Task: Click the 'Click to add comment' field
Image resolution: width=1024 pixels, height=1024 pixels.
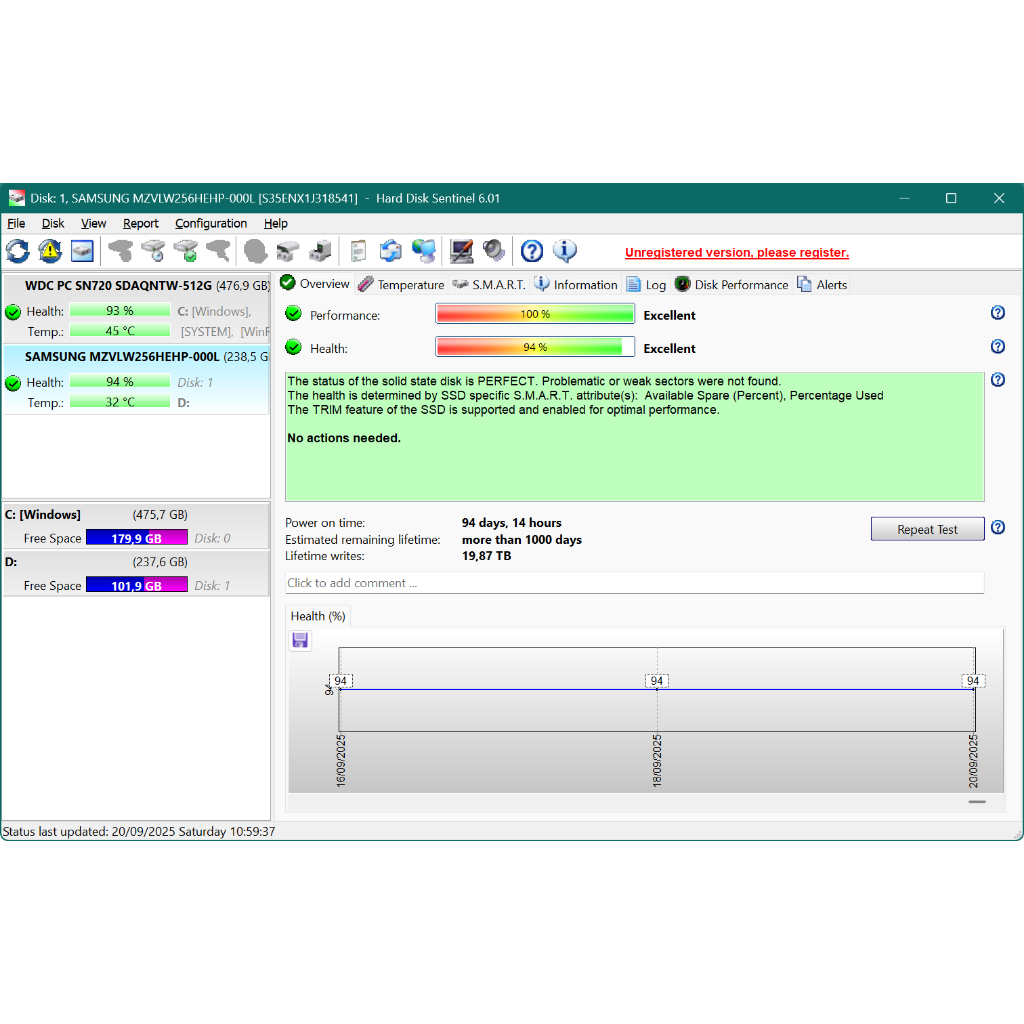Action: click(x=634, y=583)
